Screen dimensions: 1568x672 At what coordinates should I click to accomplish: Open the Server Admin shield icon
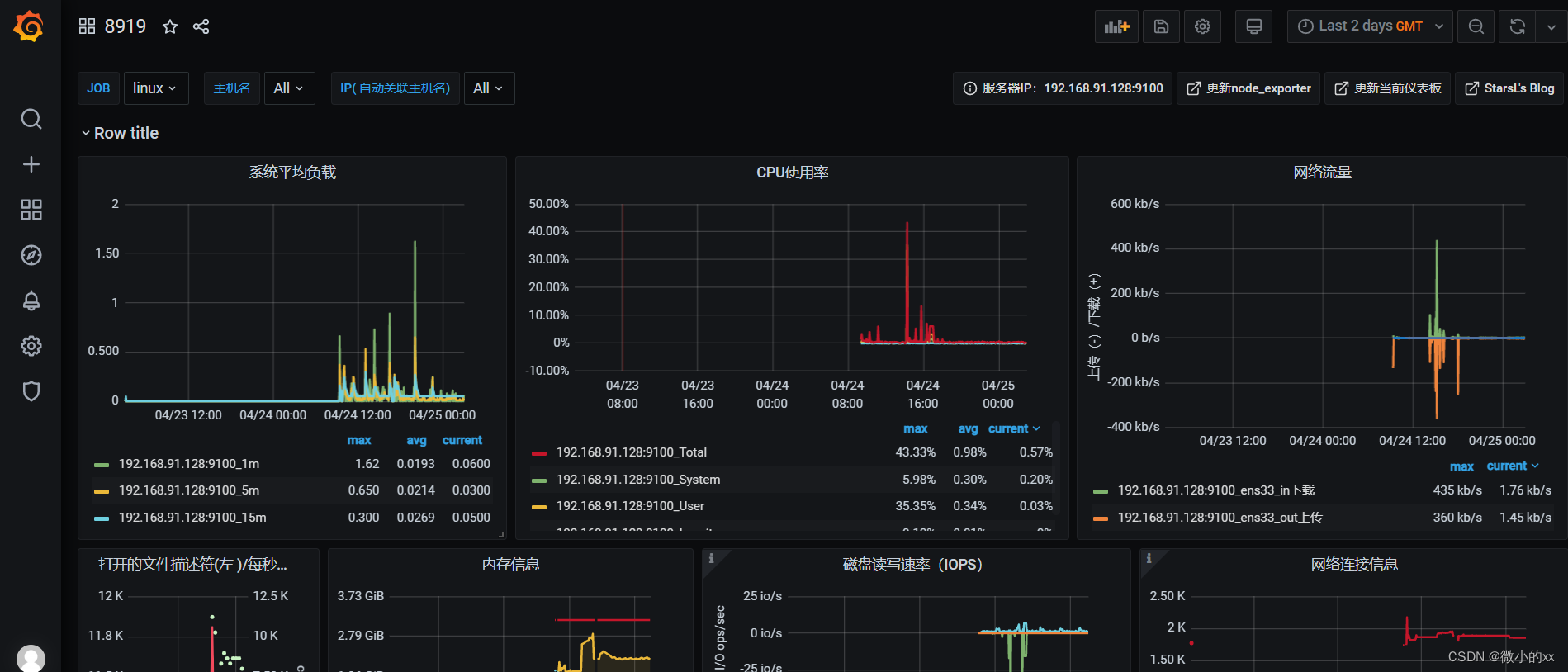point(31,391)
